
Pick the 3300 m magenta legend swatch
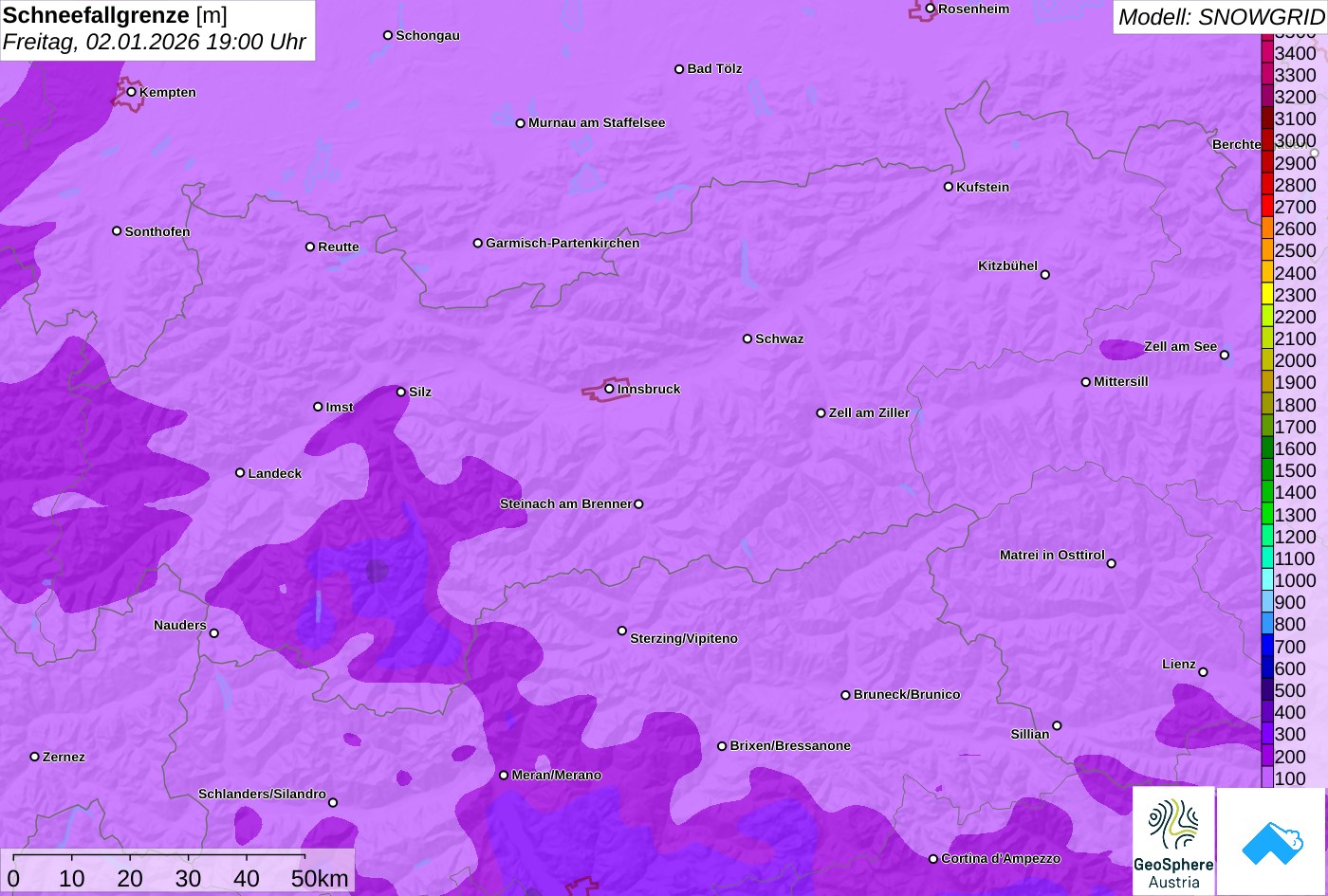1266,75
